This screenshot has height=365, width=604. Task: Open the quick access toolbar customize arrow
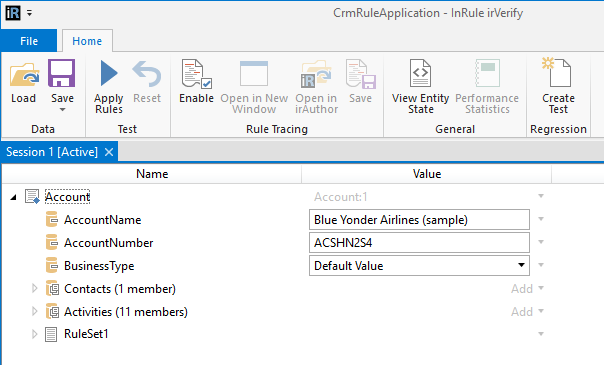pos(30,13)
